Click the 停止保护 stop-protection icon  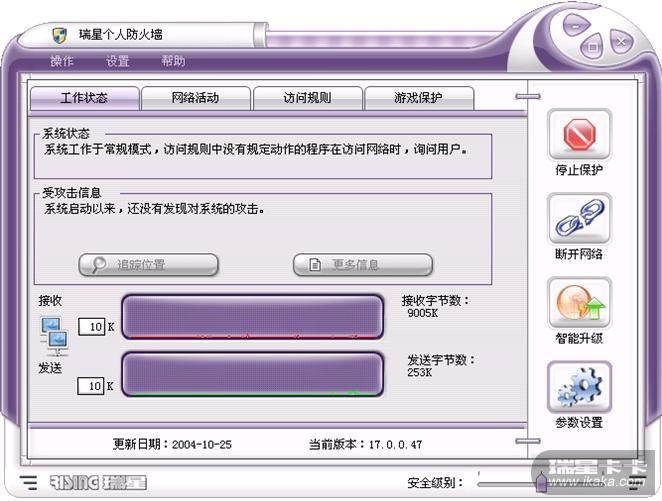(x=579, y=134)
